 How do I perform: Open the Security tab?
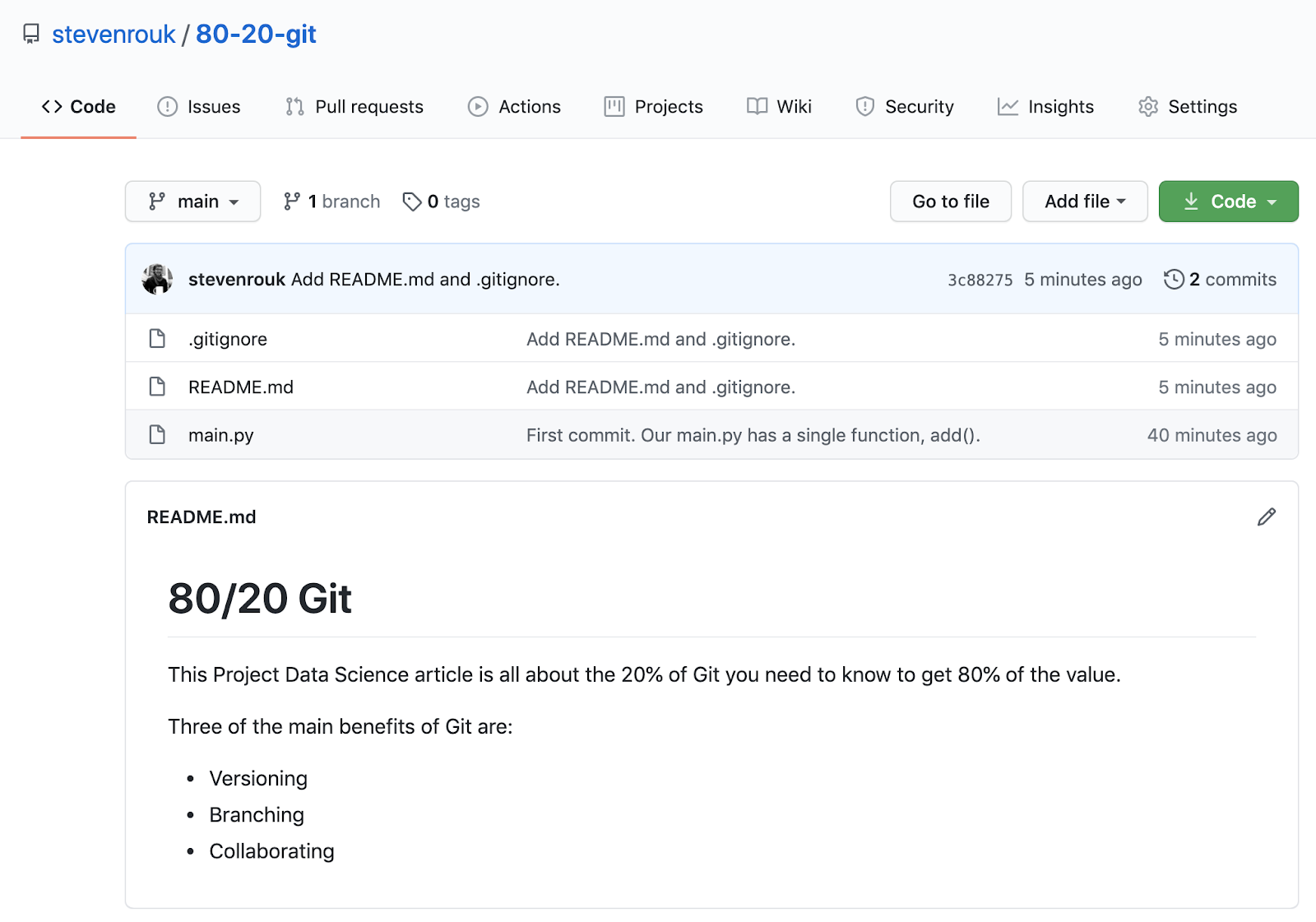tap(905, 107)
